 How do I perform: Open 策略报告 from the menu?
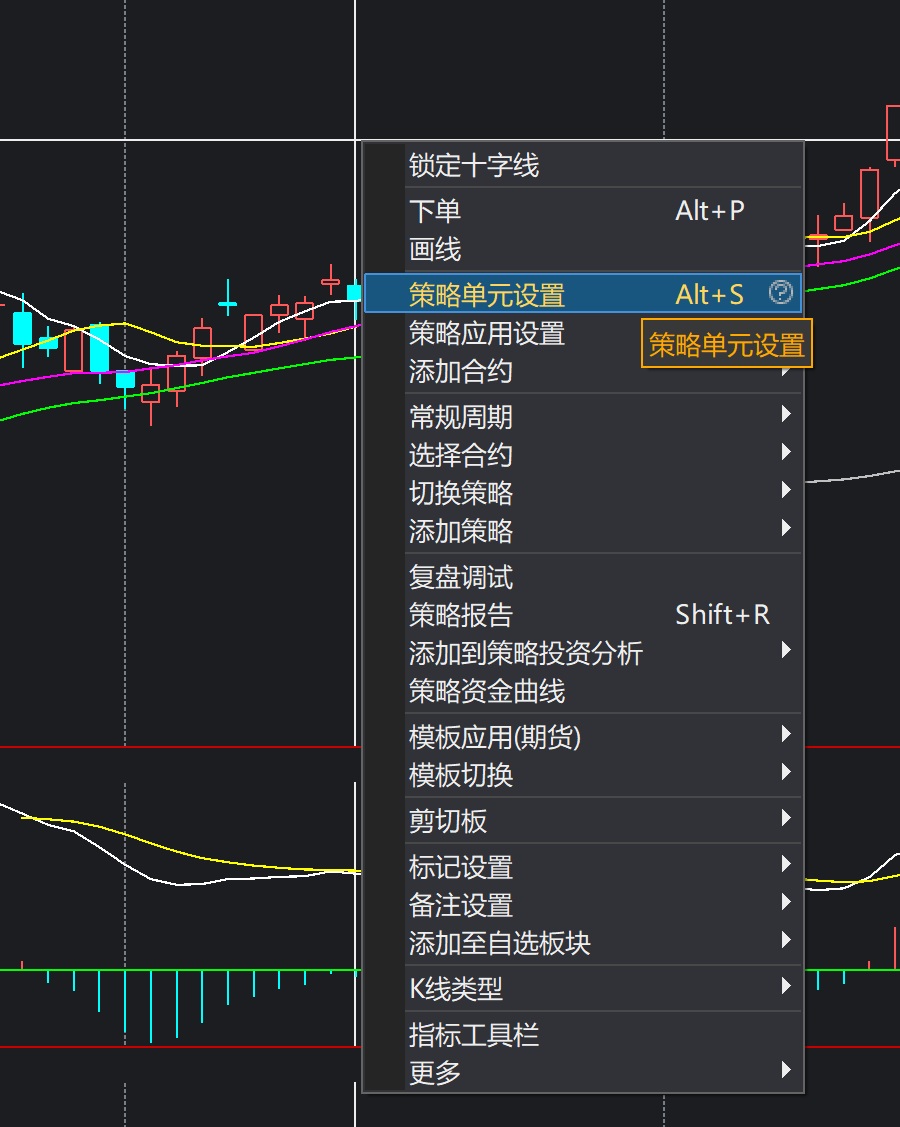461,615
